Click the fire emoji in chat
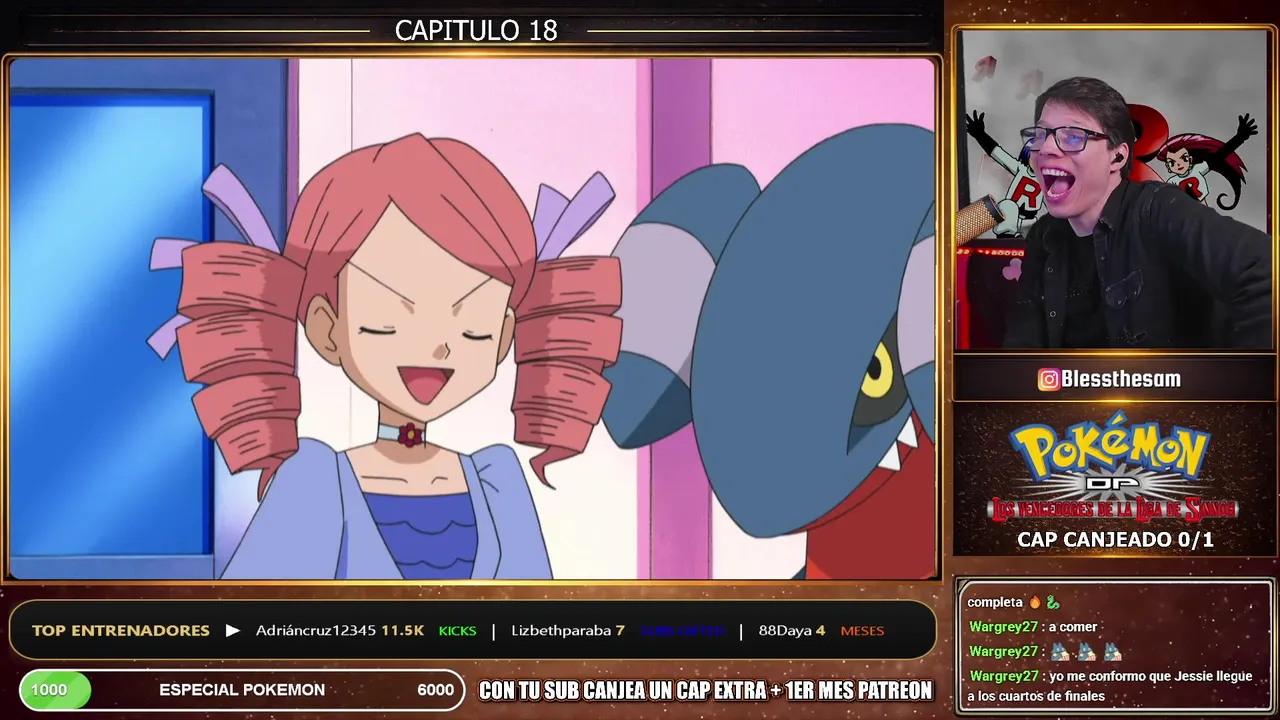The image size is (1280, 720). (x=1034, y=602)
